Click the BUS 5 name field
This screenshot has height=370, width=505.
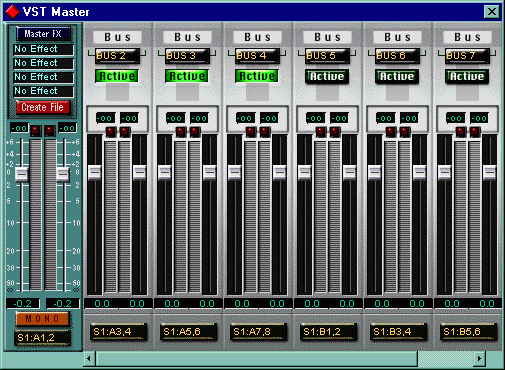(327, 56)
